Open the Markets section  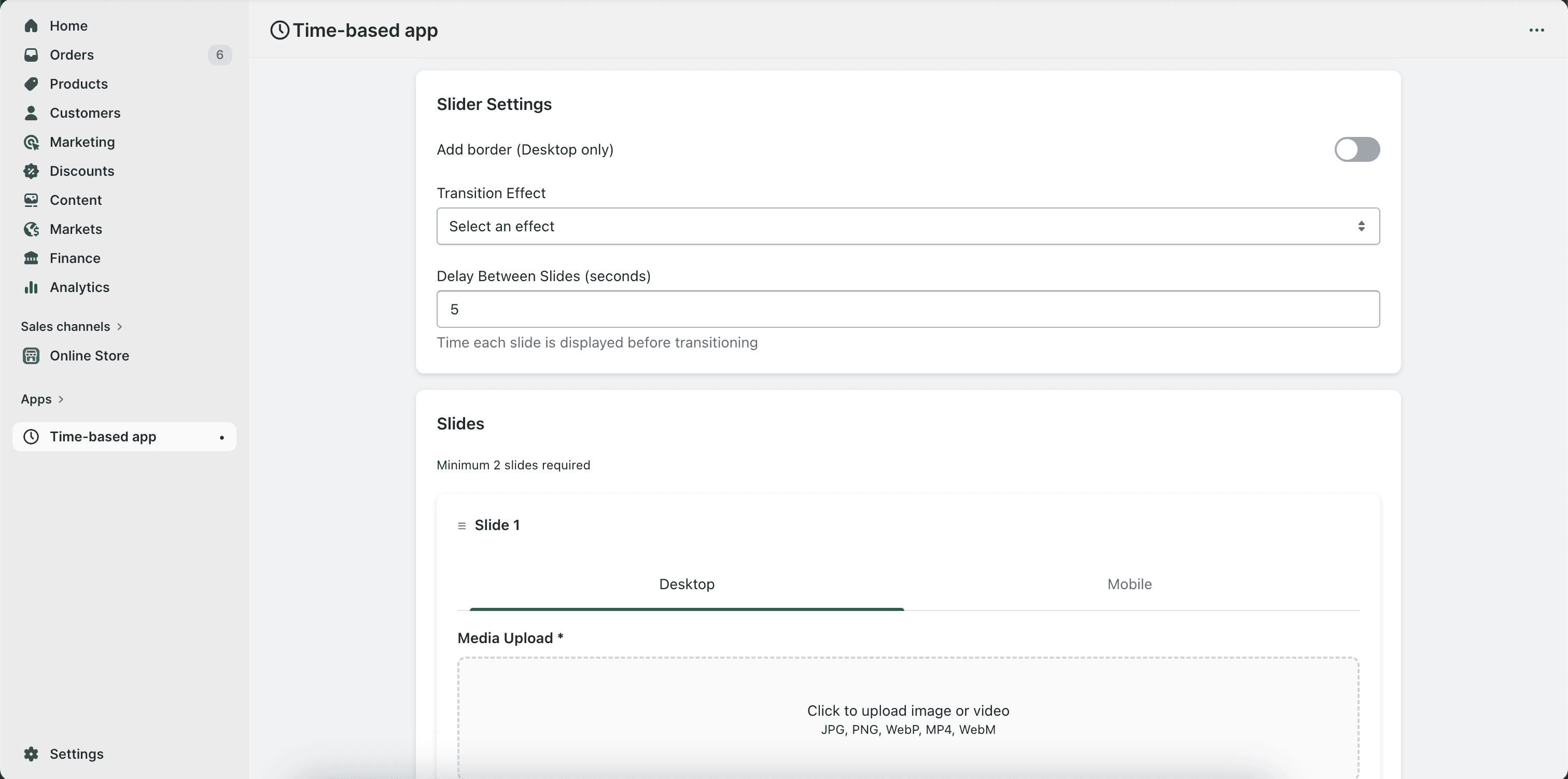click(x=124, y=229)
